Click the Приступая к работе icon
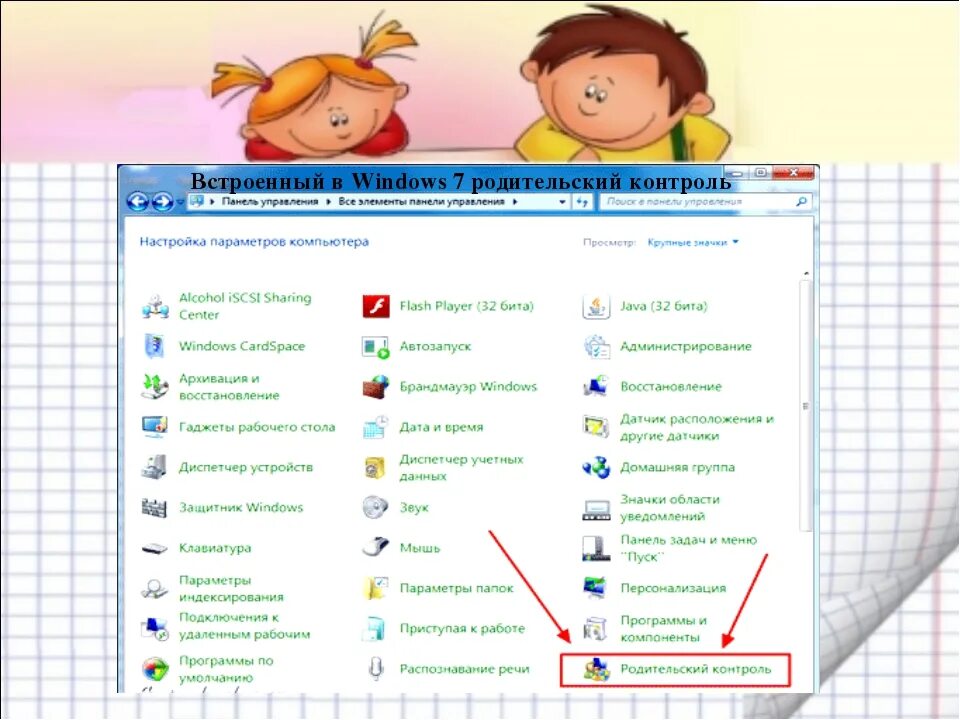960x720 pixels. (x=373, y=629)
